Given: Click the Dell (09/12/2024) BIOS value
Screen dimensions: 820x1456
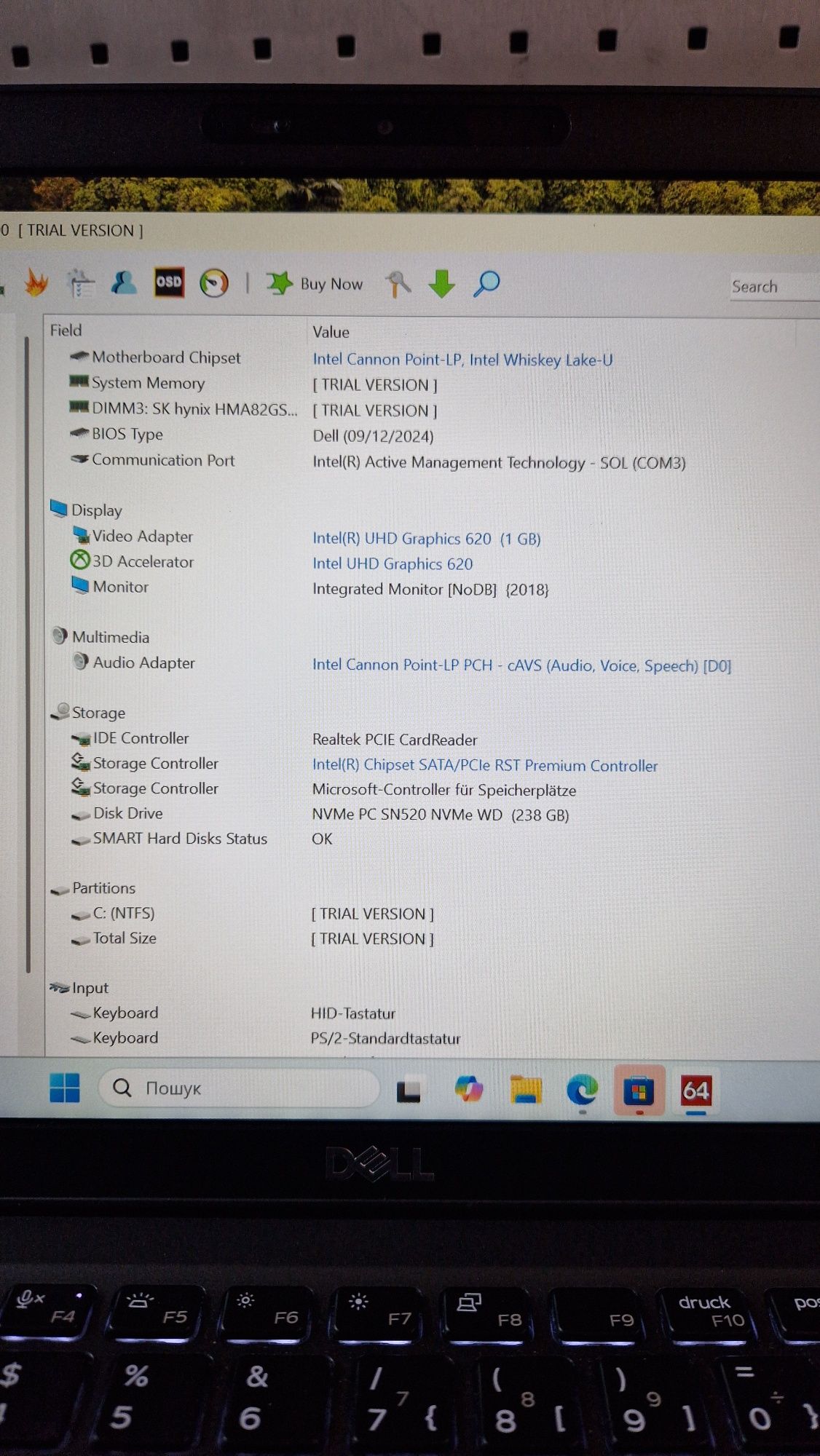Looking at the screenshot, I should click(x=373, y=436).
